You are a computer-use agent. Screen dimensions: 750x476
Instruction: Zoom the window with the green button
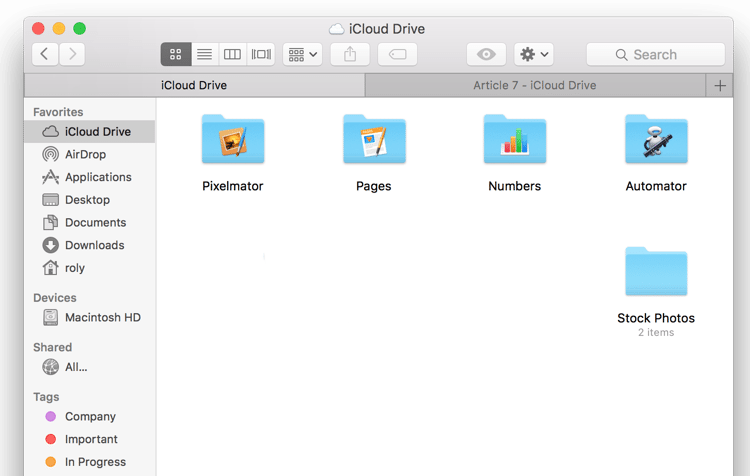tap(79, 29)
